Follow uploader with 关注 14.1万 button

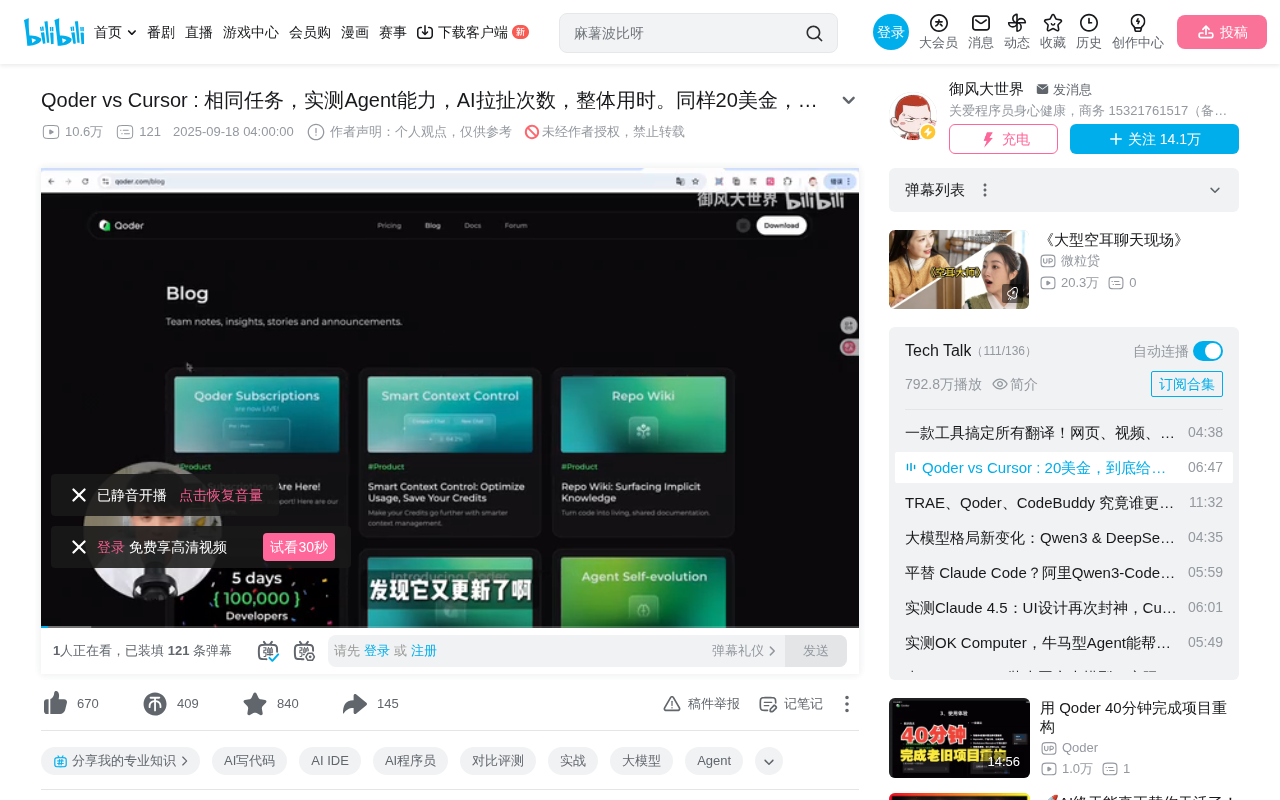[x=1154, y=139]
